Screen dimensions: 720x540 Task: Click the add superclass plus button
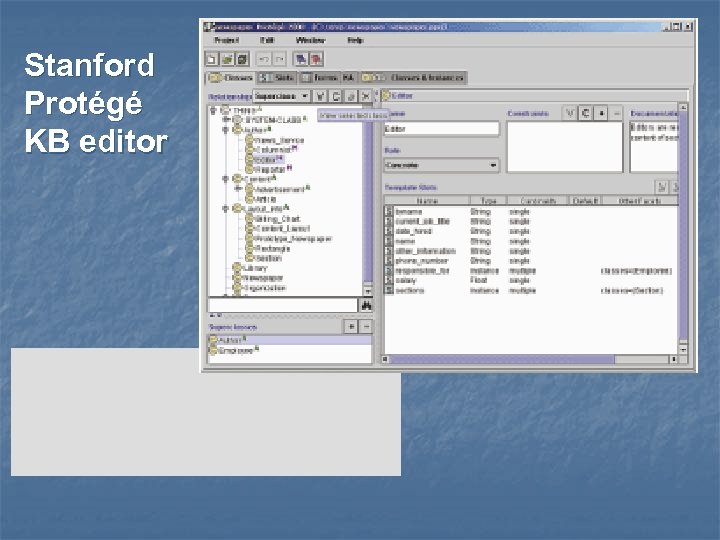(351, 327)
